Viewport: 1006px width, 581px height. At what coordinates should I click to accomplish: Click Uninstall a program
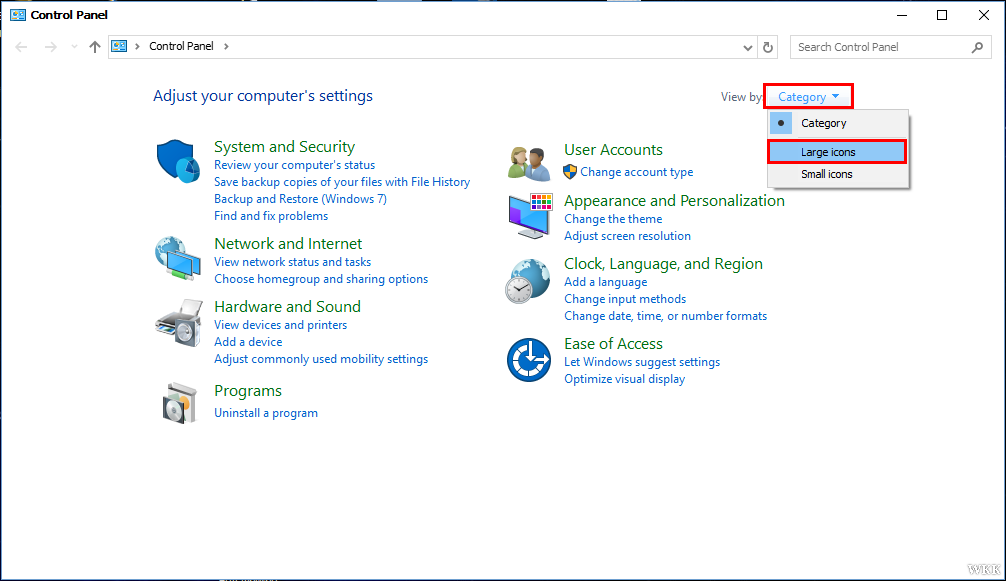(x=266, y=413)
